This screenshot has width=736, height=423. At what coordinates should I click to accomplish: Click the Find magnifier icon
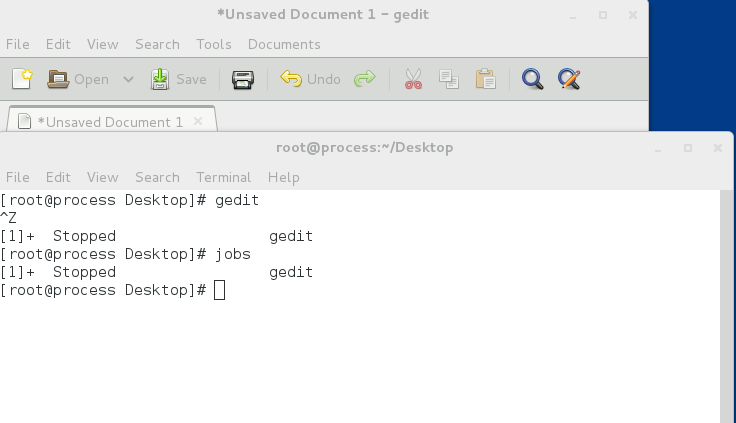pyautogui.click(x=532, y=79)
